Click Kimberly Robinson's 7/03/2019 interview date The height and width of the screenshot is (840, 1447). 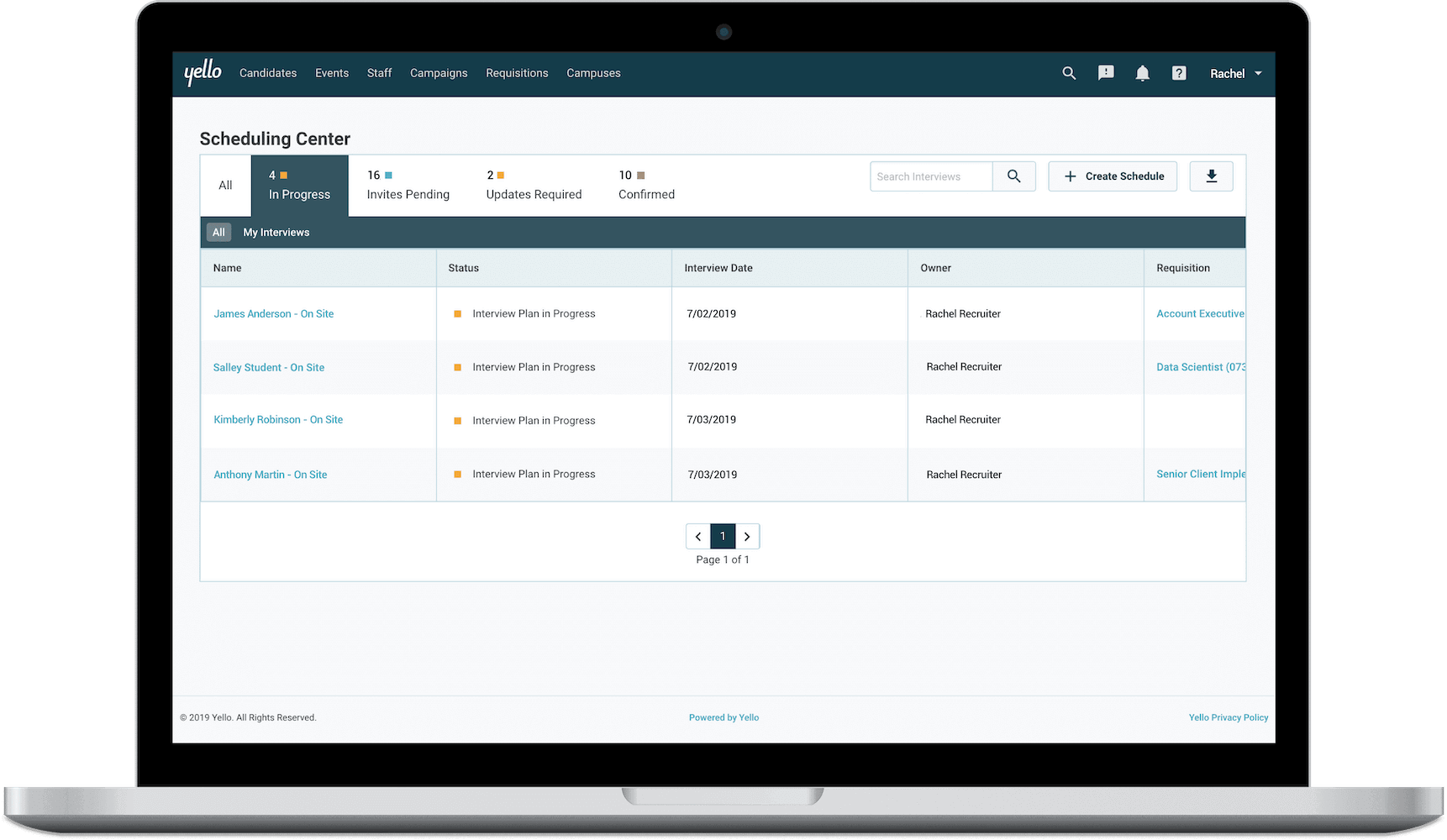coord(712,420)
